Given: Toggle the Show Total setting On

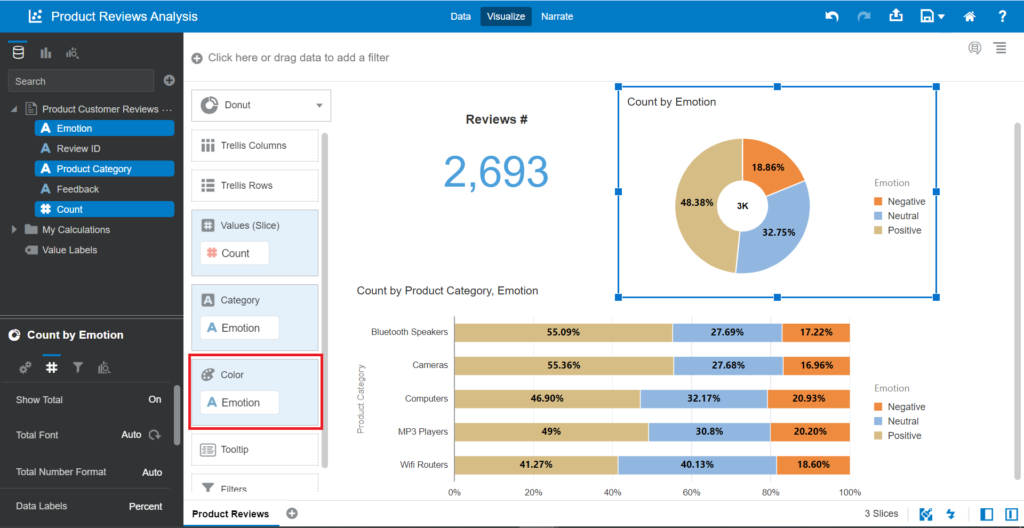Looking at the screenshot, I should pos(155,399).
